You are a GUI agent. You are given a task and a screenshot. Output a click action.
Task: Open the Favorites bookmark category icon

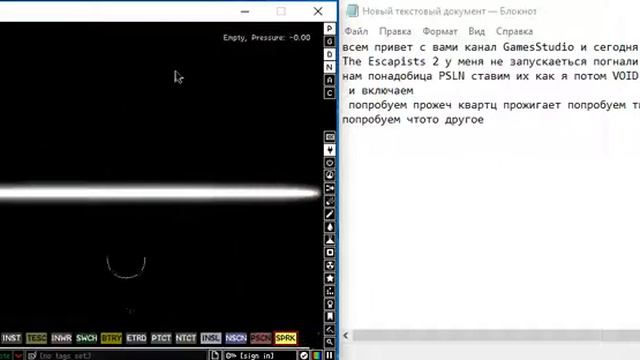(330, 317)
